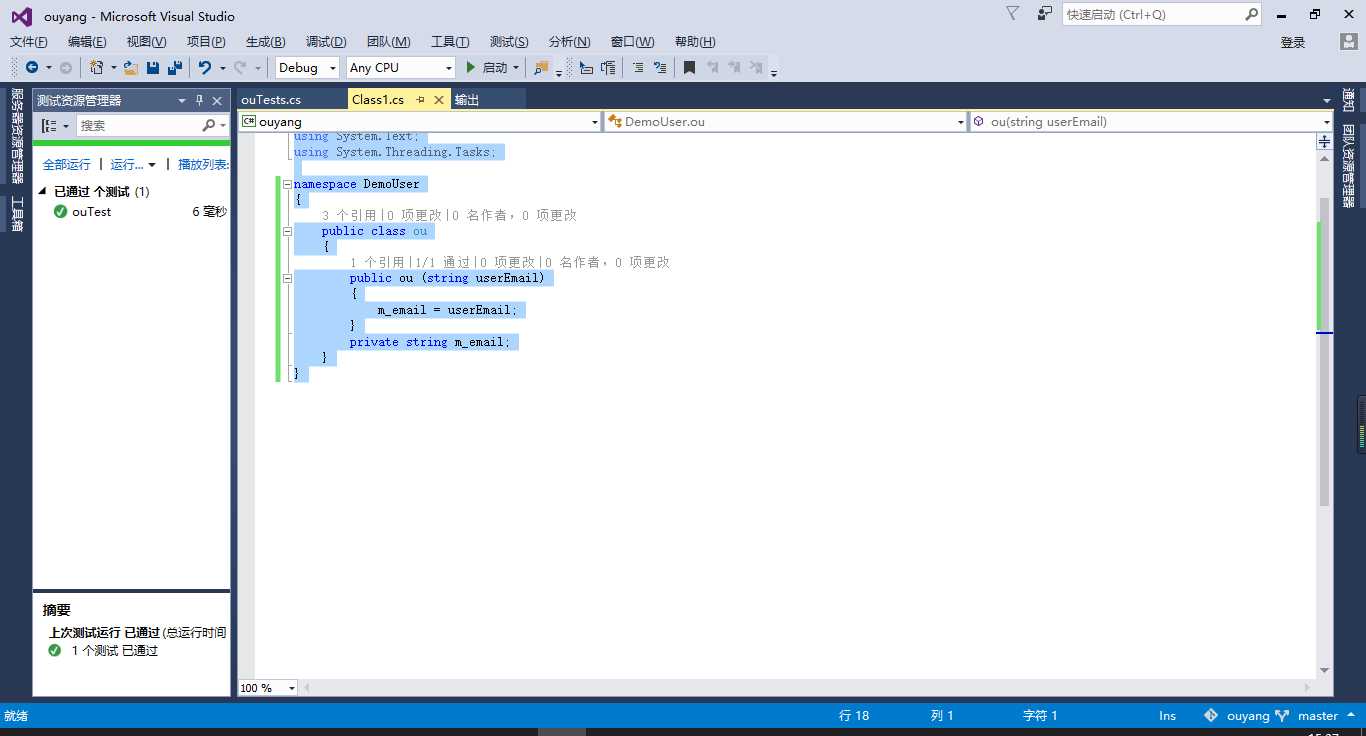This screenshot has height=736, width=1366.
Task: Save current file with single disk icon
Action: (153, 68)
